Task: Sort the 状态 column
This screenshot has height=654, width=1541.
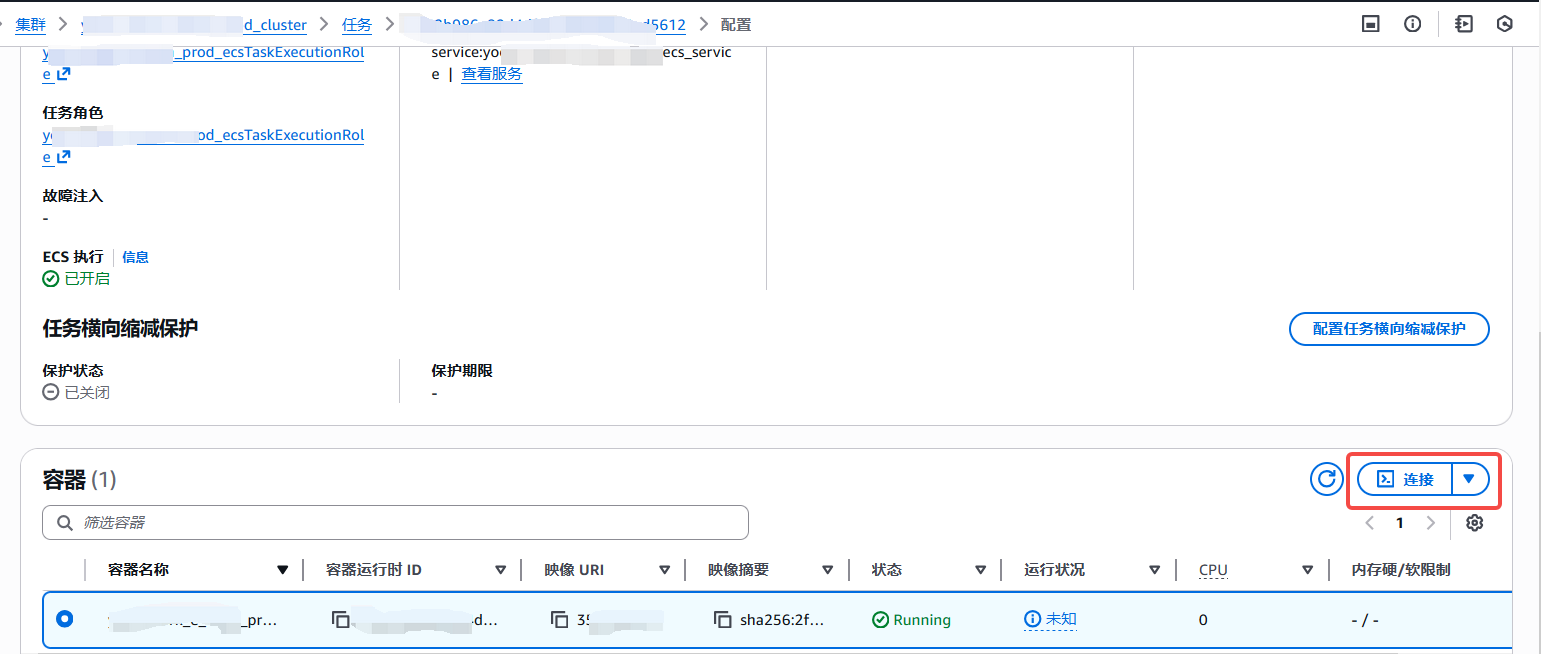Action: [981, 570]
